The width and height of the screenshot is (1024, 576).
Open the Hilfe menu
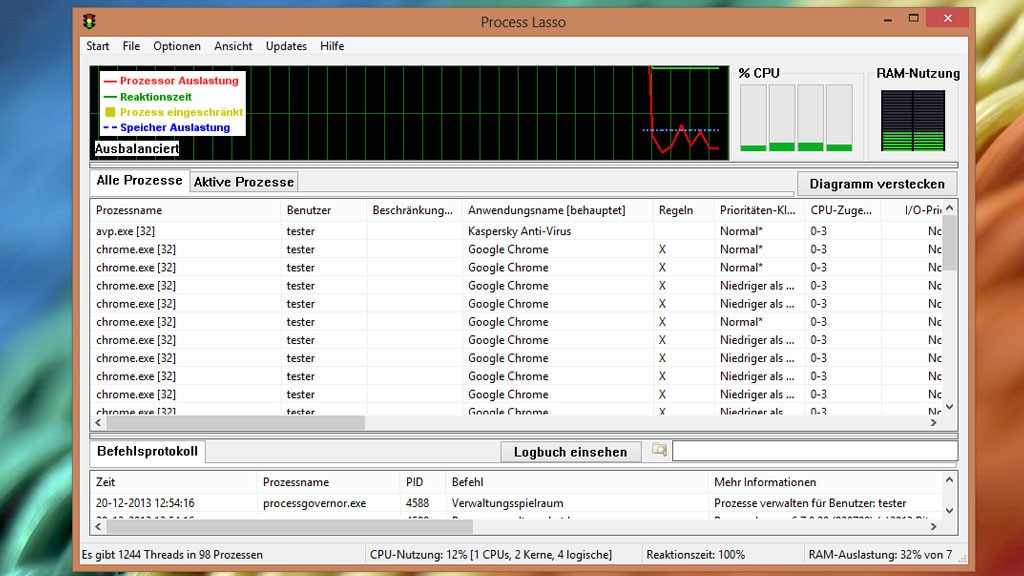(332, 46)
